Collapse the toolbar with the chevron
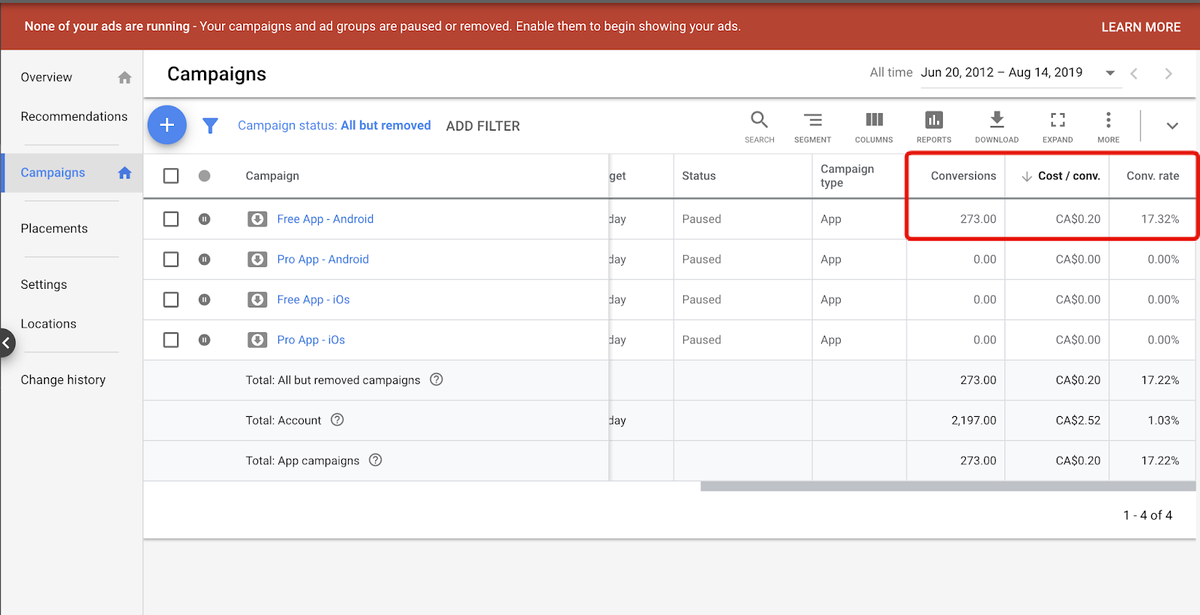Image resolution: width=1200 pixels, height=615 pixels. (1172, 126)
